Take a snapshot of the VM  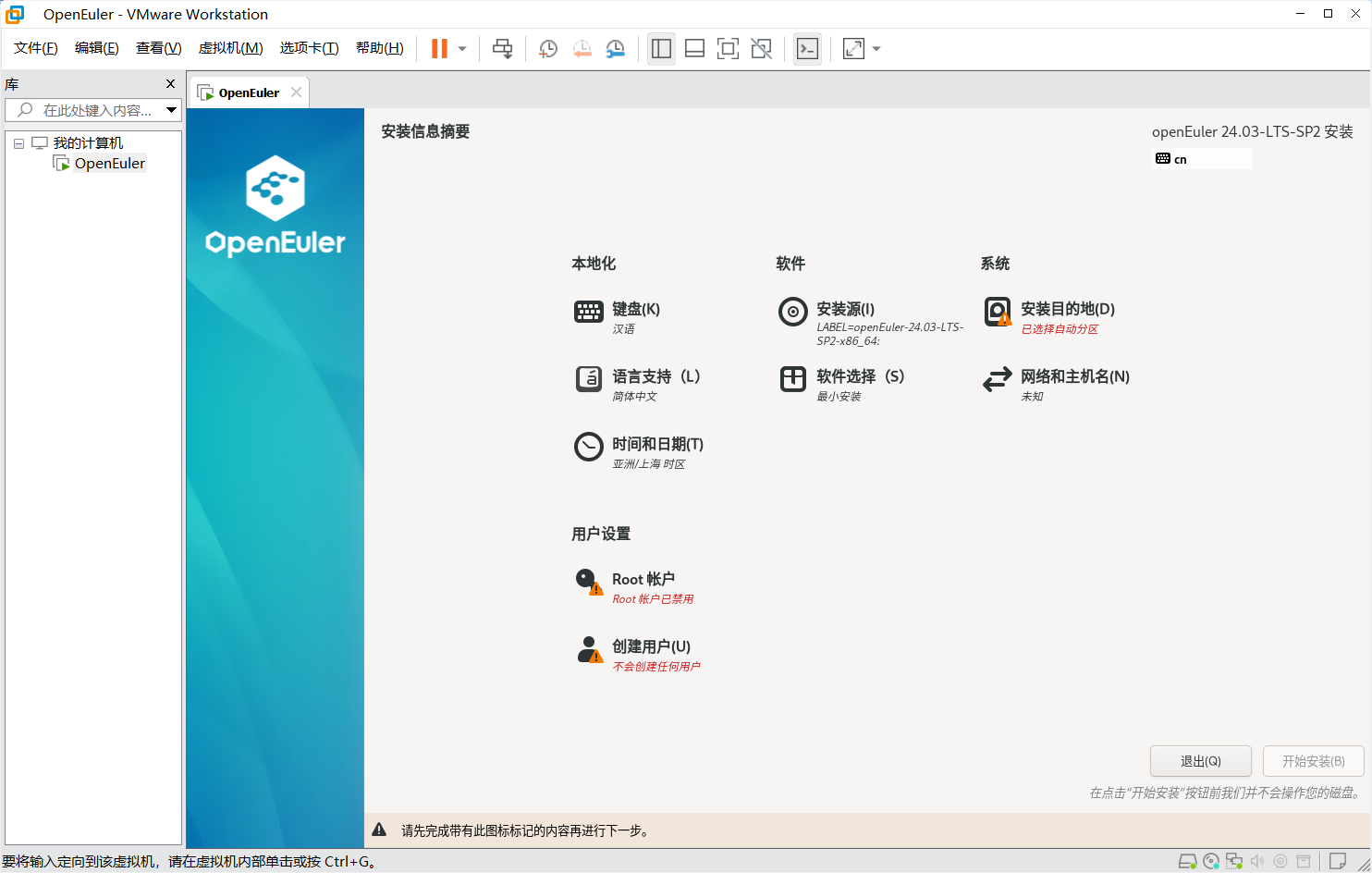pyautogui.click(x=548, y=49)
